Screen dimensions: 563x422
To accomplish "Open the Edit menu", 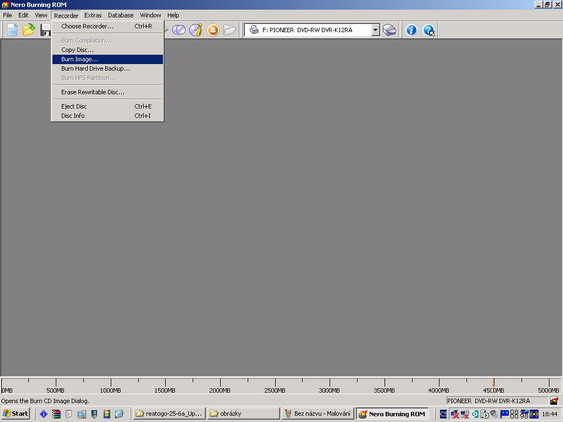I will 23,15.
